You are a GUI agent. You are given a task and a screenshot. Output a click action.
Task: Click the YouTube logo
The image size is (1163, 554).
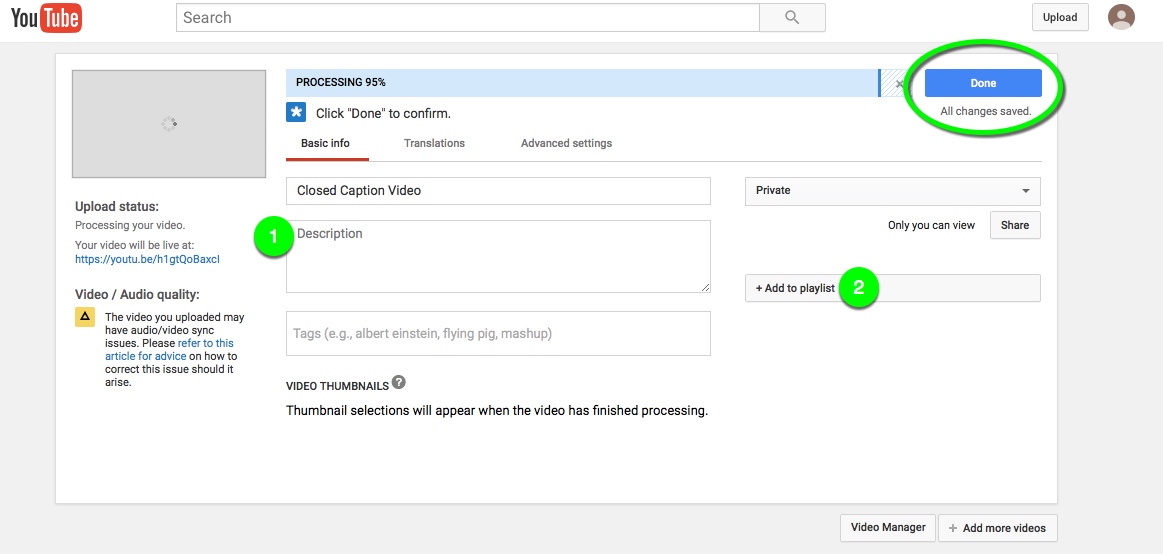46,17
